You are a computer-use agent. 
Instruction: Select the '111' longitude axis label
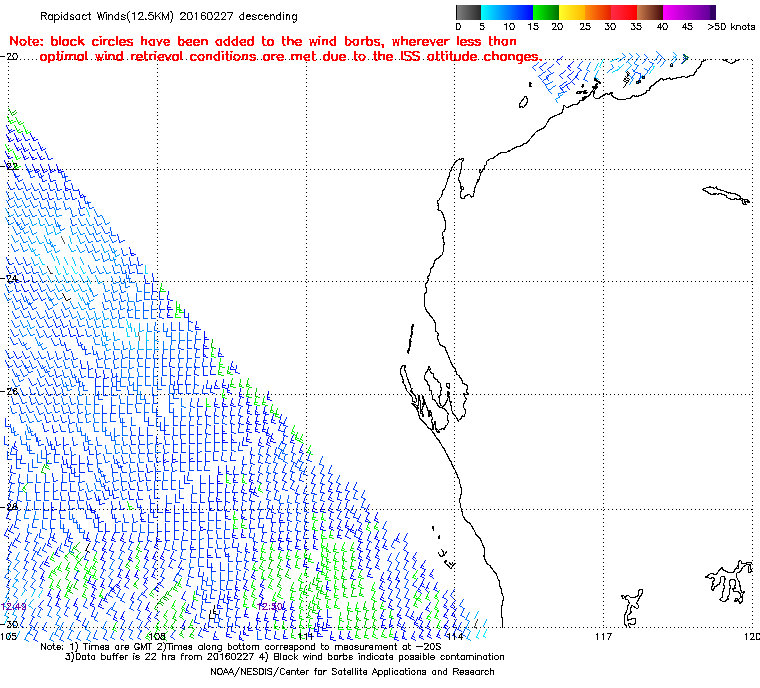[x=305, y=636]
